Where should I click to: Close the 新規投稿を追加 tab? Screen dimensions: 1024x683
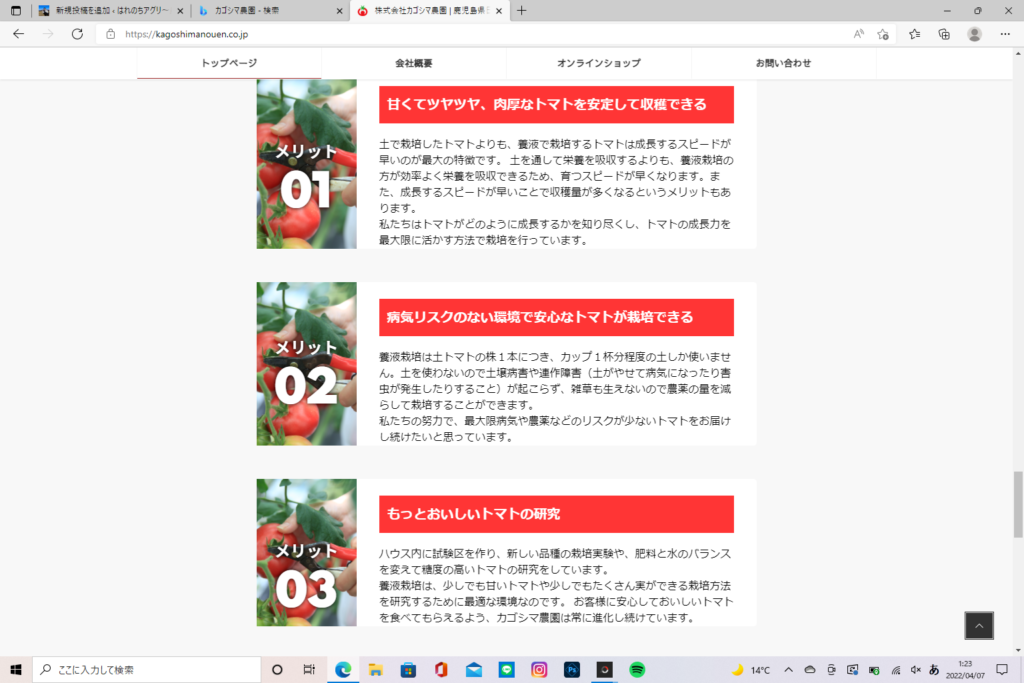click(x=180, y=10)
